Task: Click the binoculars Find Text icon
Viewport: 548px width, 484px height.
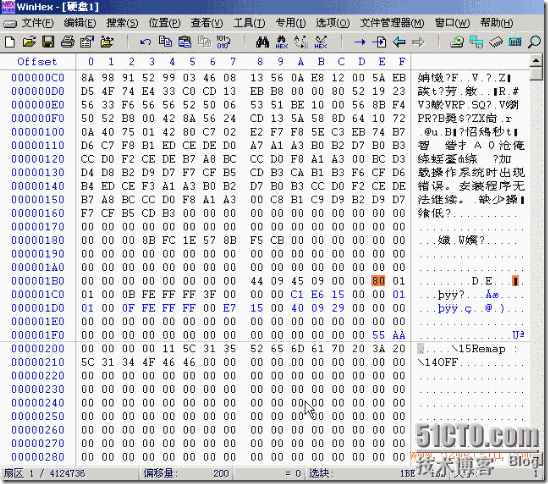Action: 262,42
